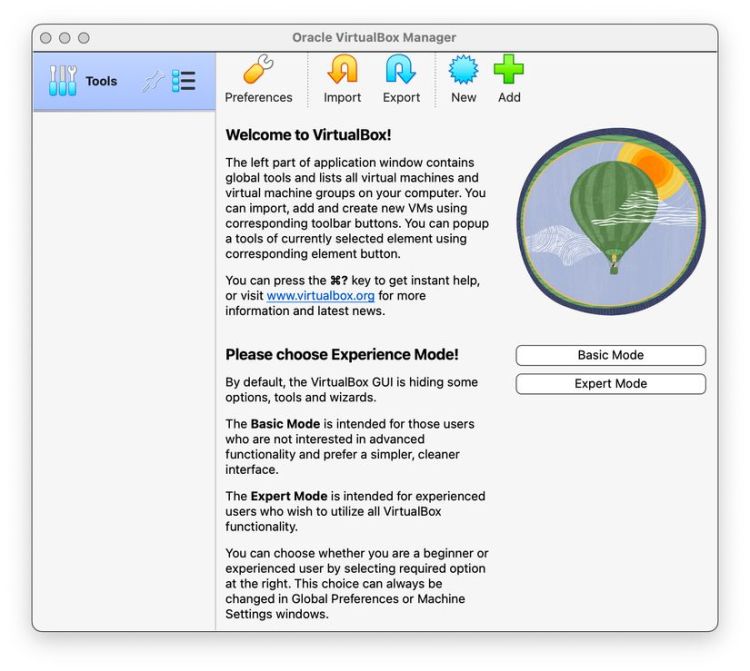This screenshot has width=750, height=671.
Task: Choose the Basic Mode button
Action: [x=610, y=355]
